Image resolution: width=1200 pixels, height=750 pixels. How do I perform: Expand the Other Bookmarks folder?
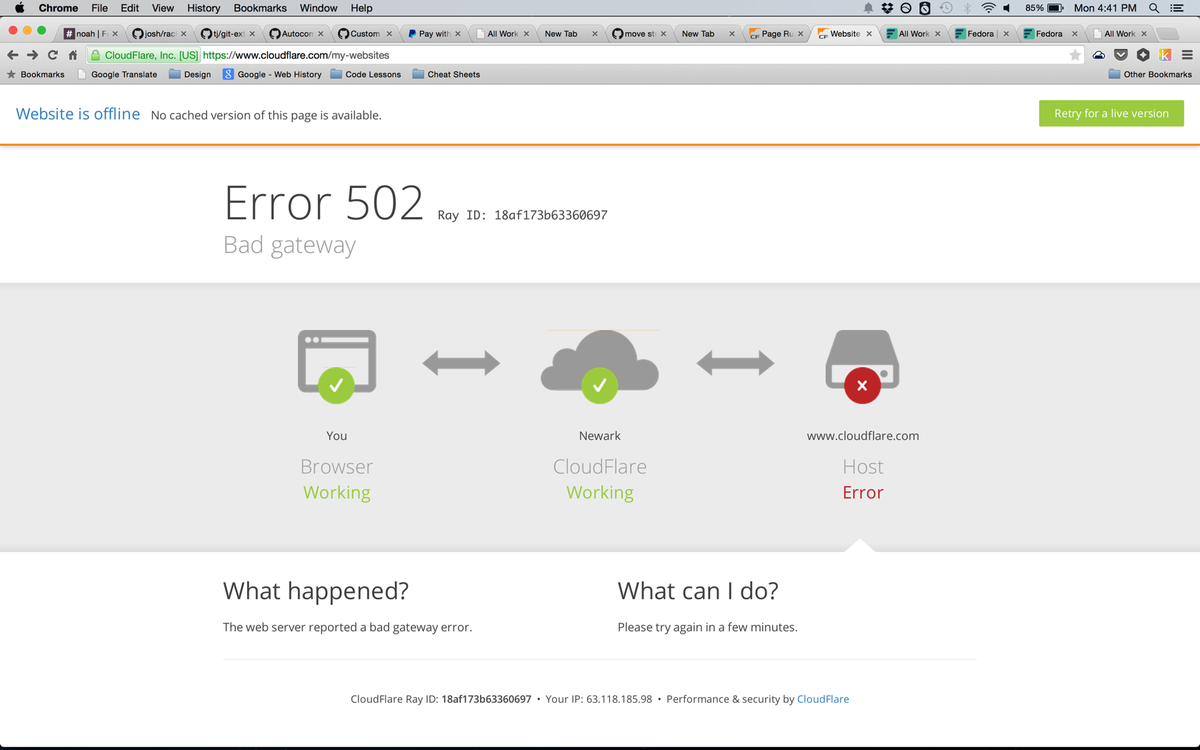pyautogui.click(x=1150, y=74)
